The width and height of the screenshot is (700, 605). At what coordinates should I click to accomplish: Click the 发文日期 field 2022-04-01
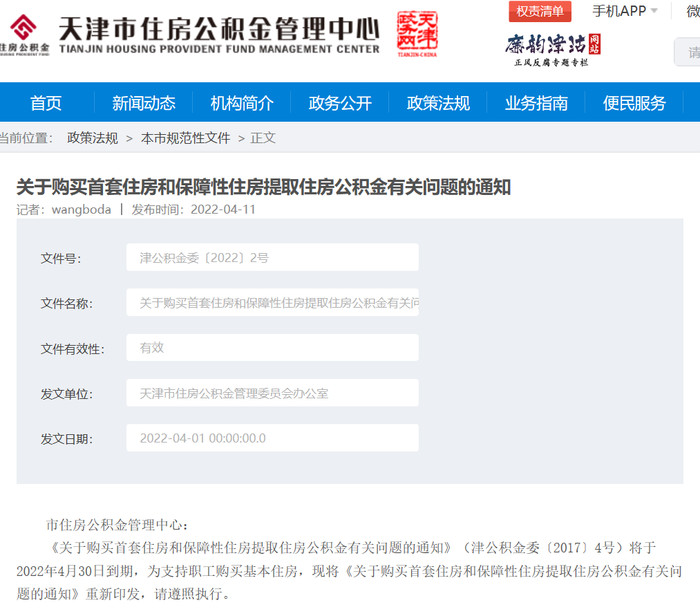(272, 438)
